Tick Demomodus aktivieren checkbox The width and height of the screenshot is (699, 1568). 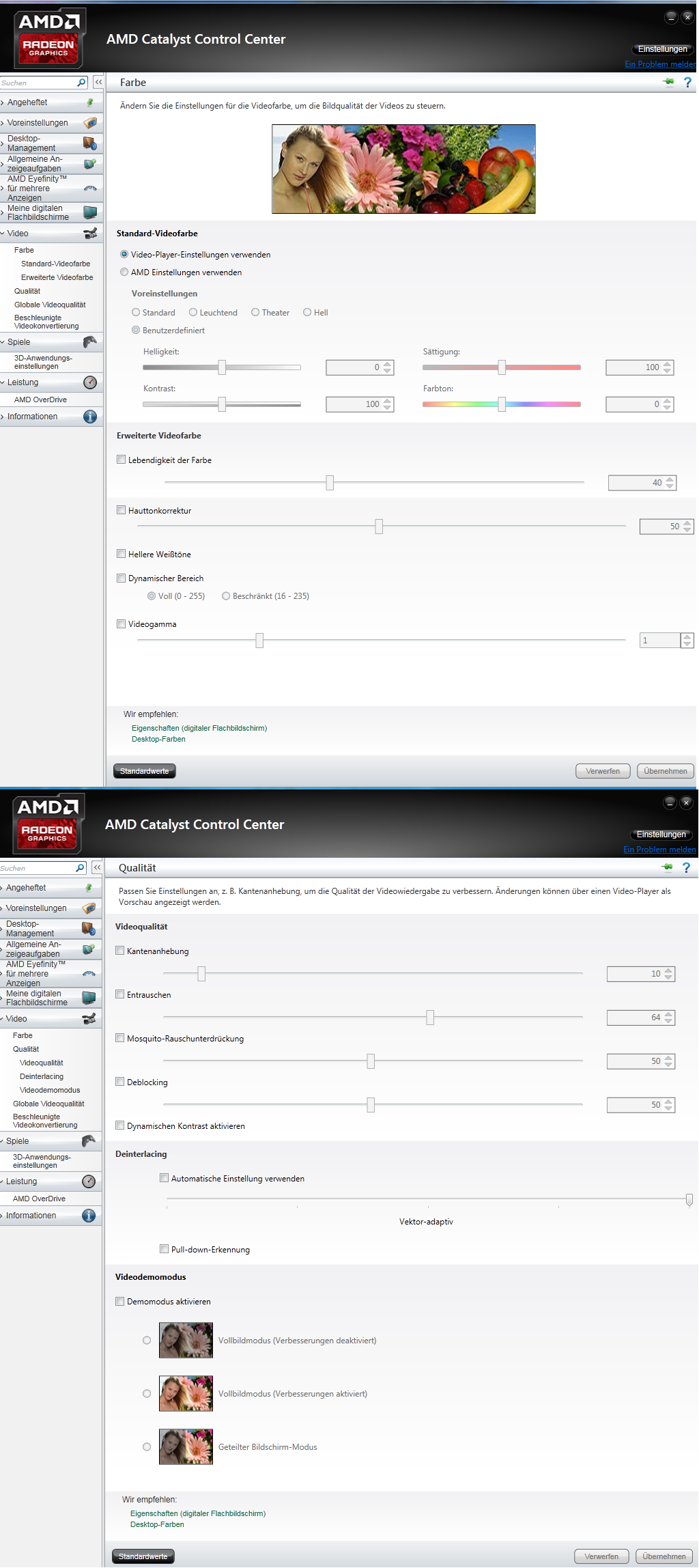119,1301
